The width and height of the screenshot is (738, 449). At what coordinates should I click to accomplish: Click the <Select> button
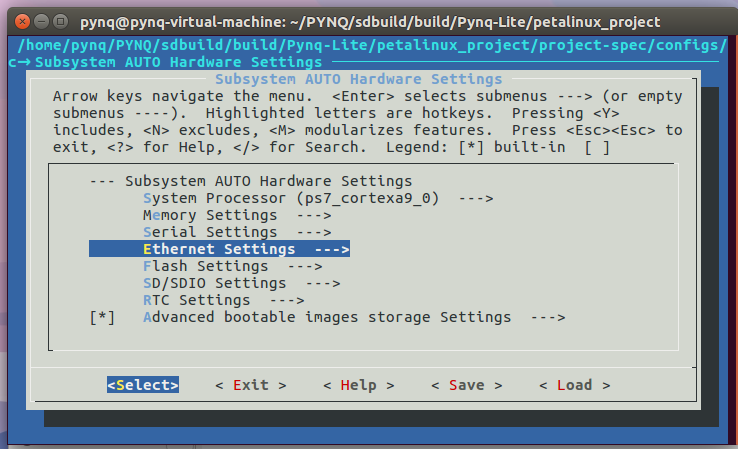(x=143, y=385)
